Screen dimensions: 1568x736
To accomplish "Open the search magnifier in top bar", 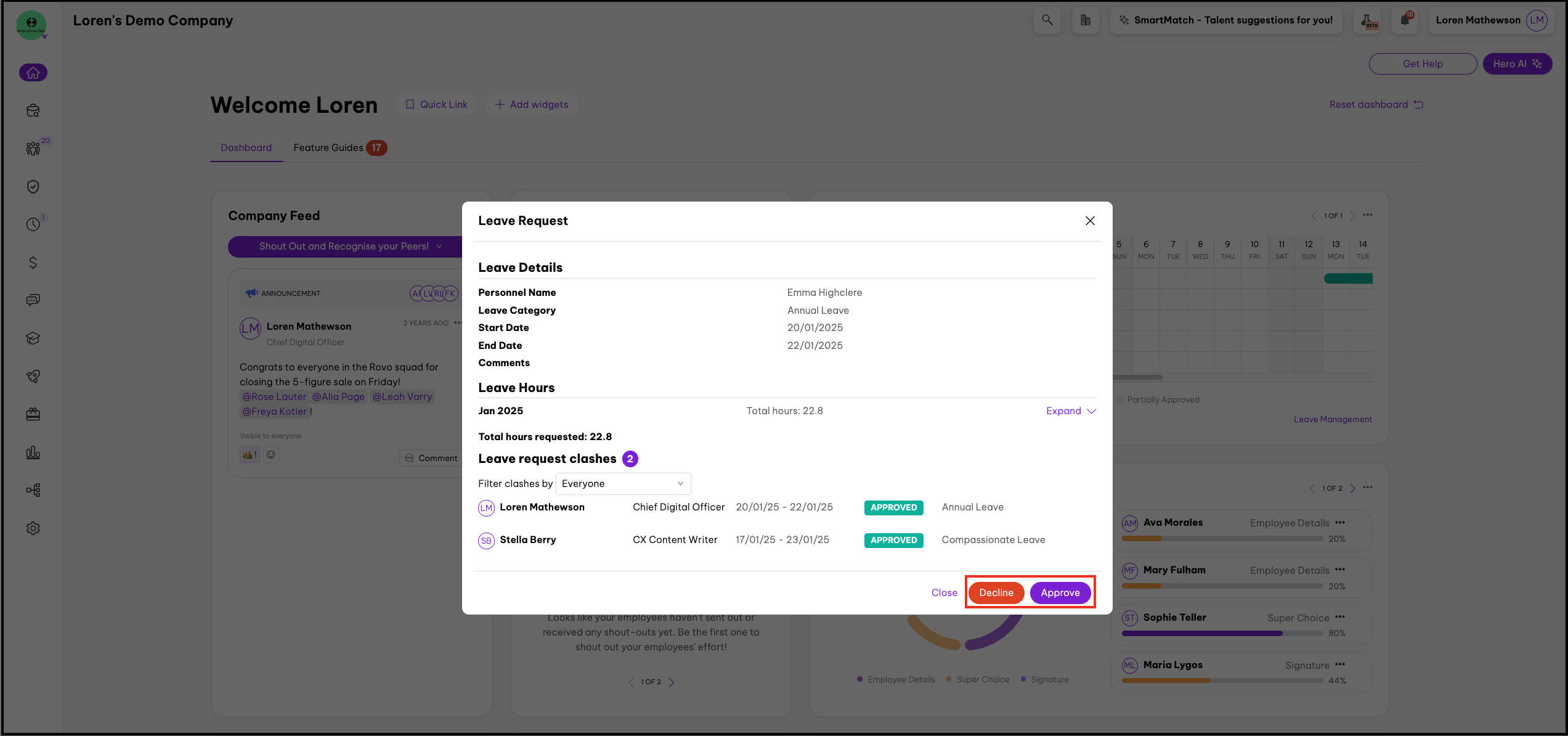I will tap(1047, 20).
